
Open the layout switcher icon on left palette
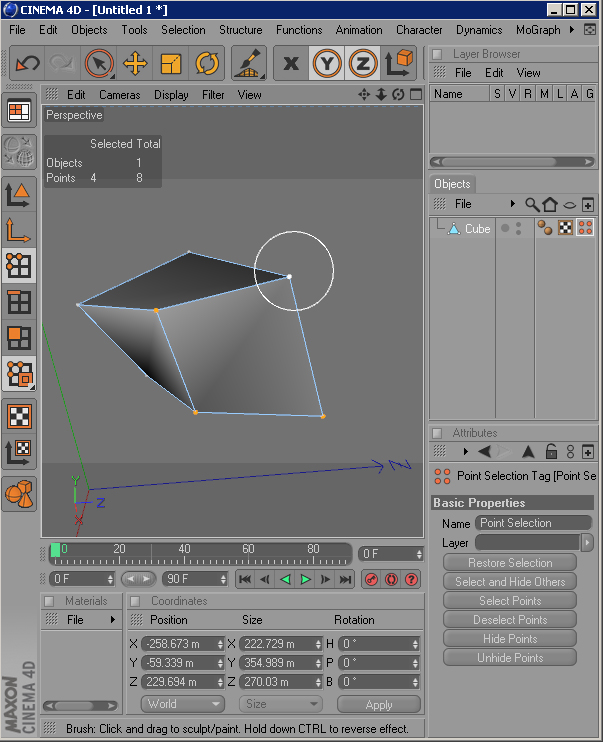tap(19, 111)
